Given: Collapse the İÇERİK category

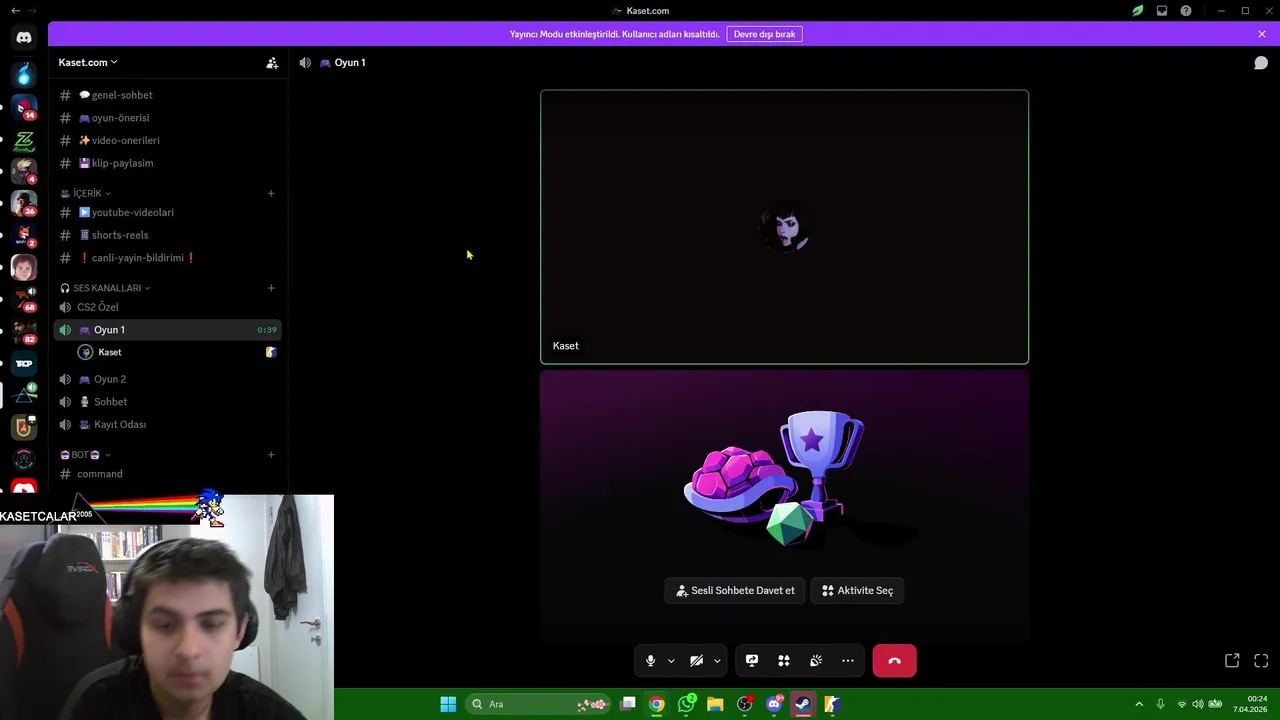Looking at the screenshot, I should 85,193.
